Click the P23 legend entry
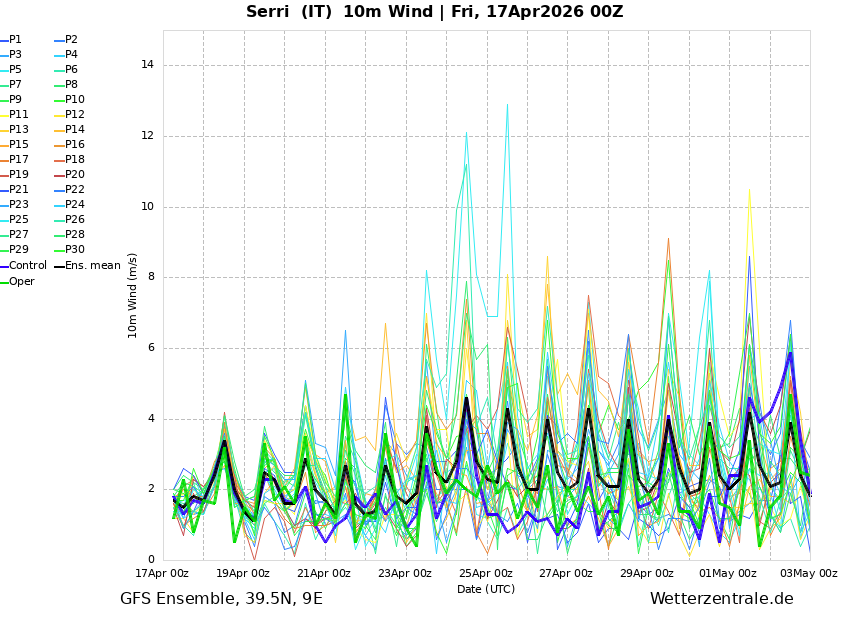 (x=19, y=205)
